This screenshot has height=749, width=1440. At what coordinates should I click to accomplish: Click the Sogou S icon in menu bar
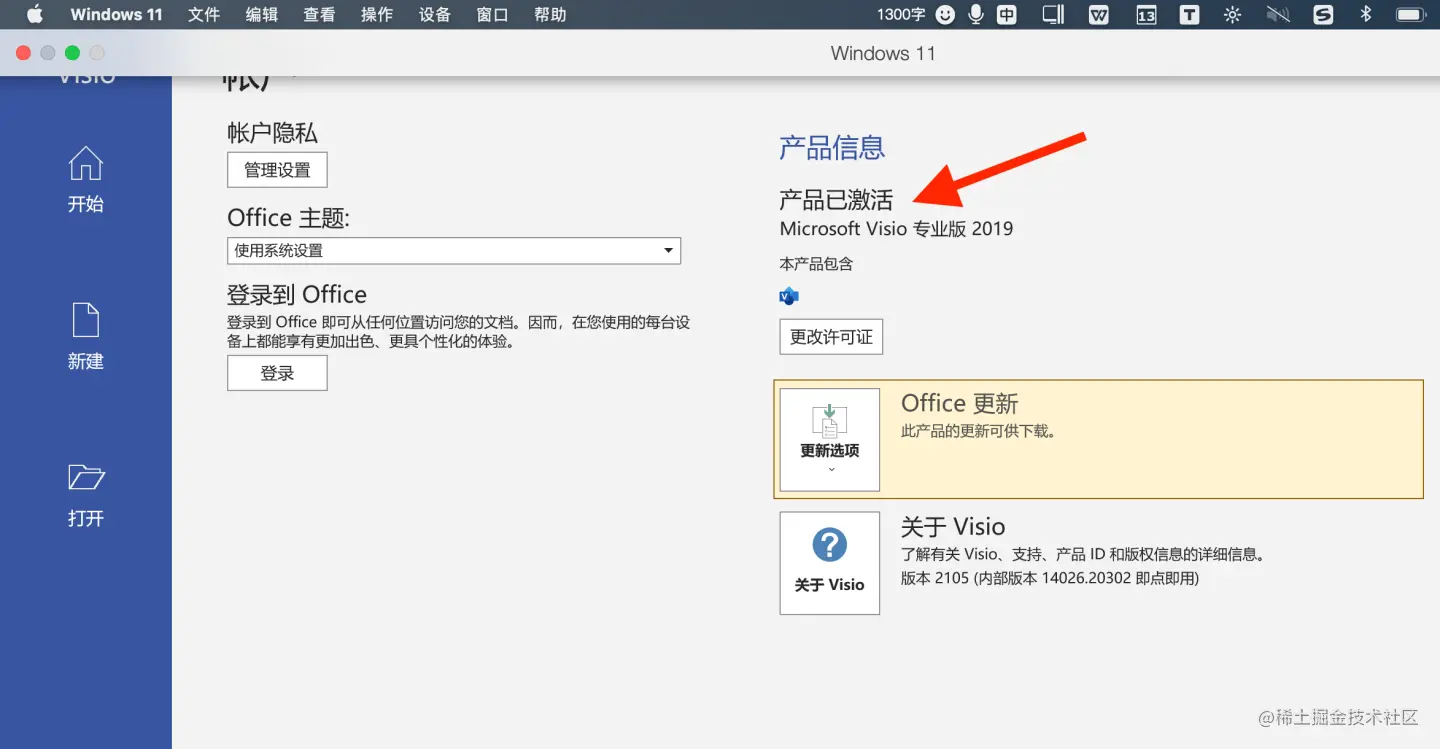[x=1323, y=15]
